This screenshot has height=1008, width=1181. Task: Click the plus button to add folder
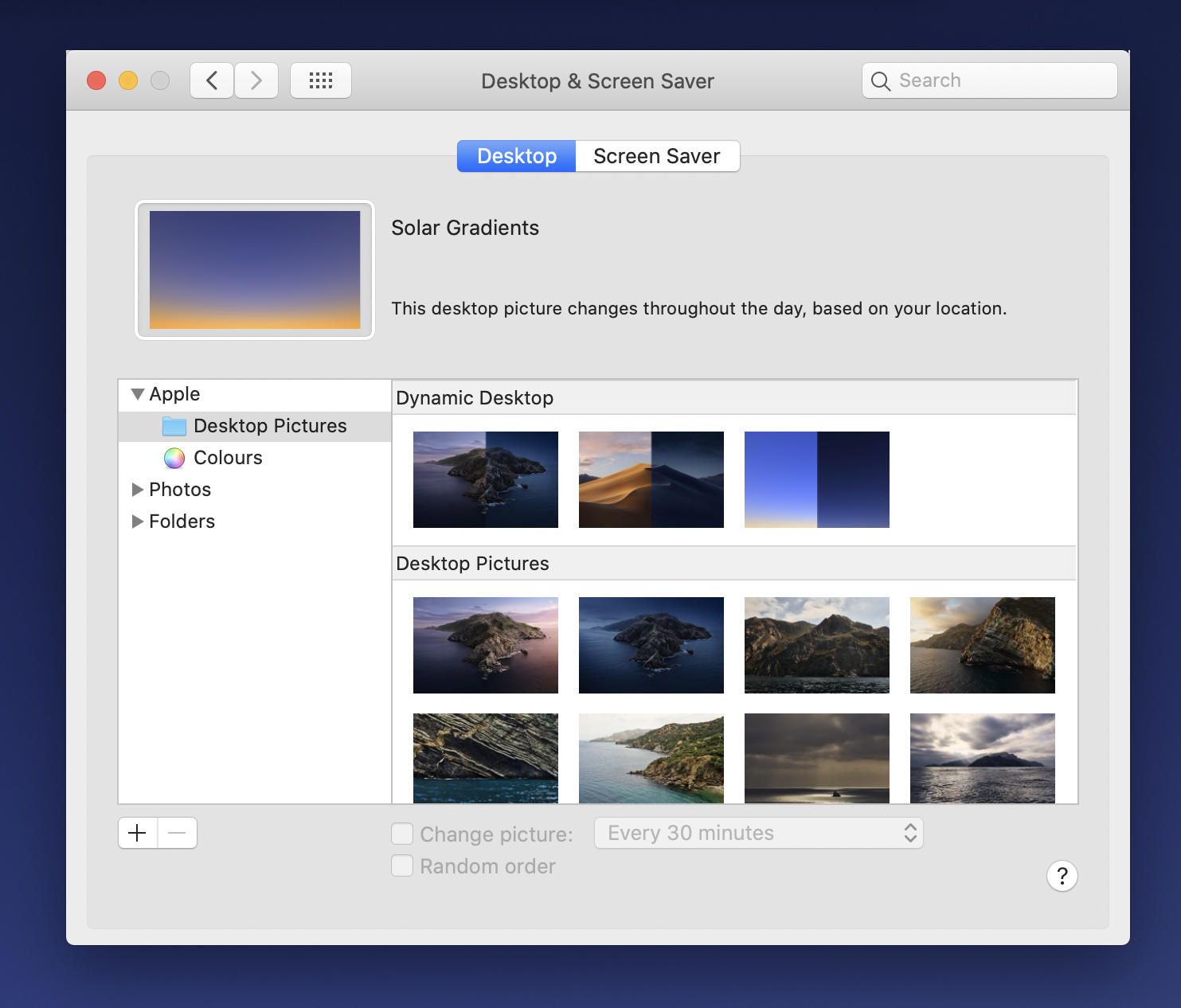pos(138,833)
